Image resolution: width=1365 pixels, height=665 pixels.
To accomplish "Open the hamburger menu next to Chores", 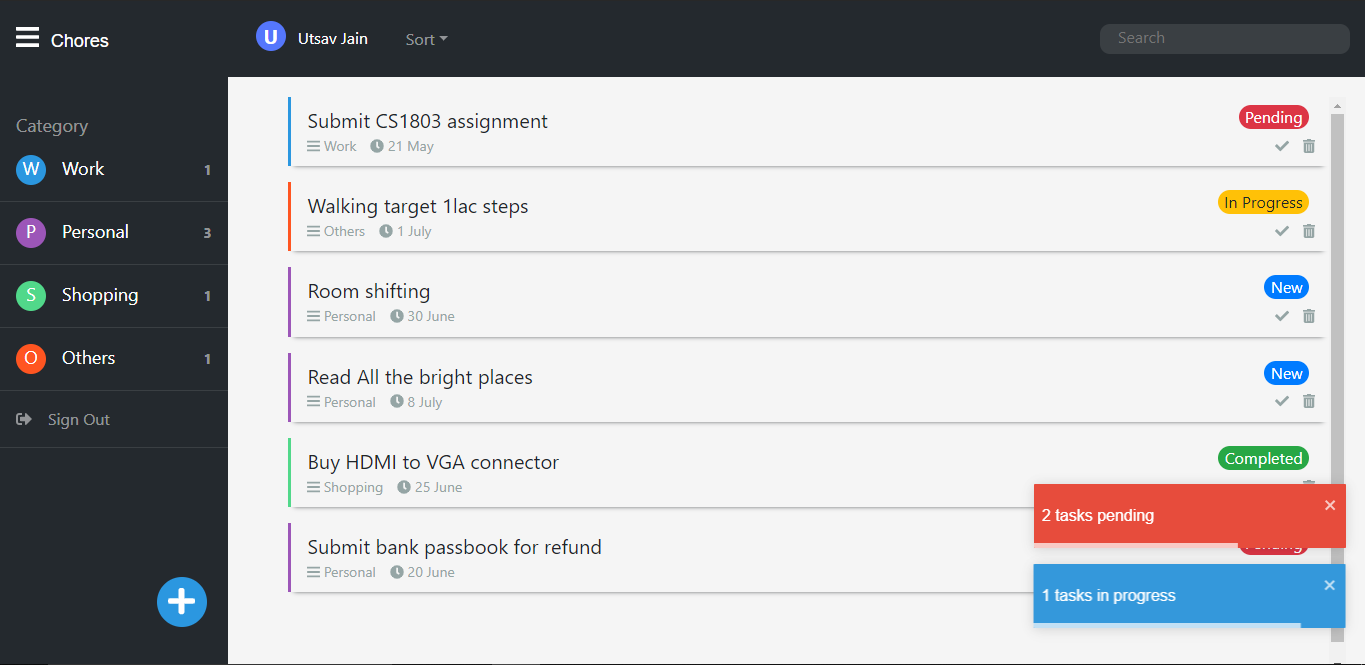I will coord(27,38).
